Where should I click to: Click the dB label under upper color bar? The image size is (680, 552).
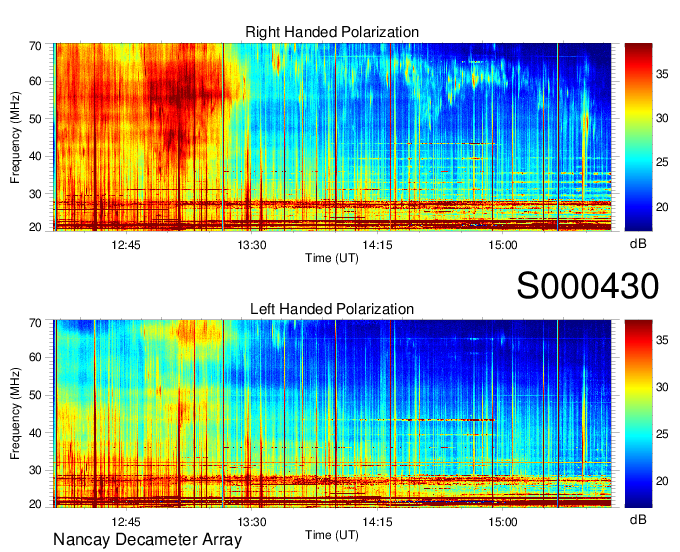click(x=638, y=244)
